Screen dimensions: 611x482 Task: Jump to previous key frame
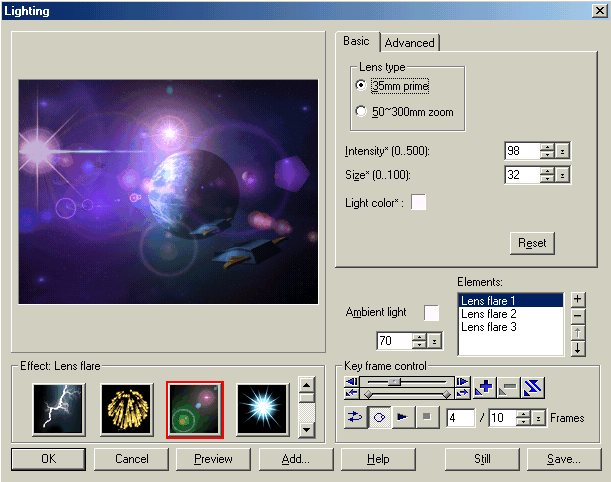(351, 393)
